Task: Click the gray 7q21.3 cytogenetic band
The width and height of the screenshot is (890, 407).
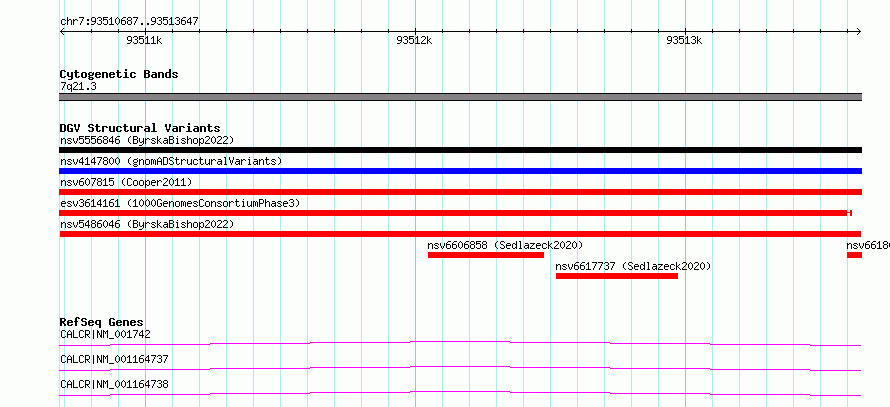Action: pos(460,97)
